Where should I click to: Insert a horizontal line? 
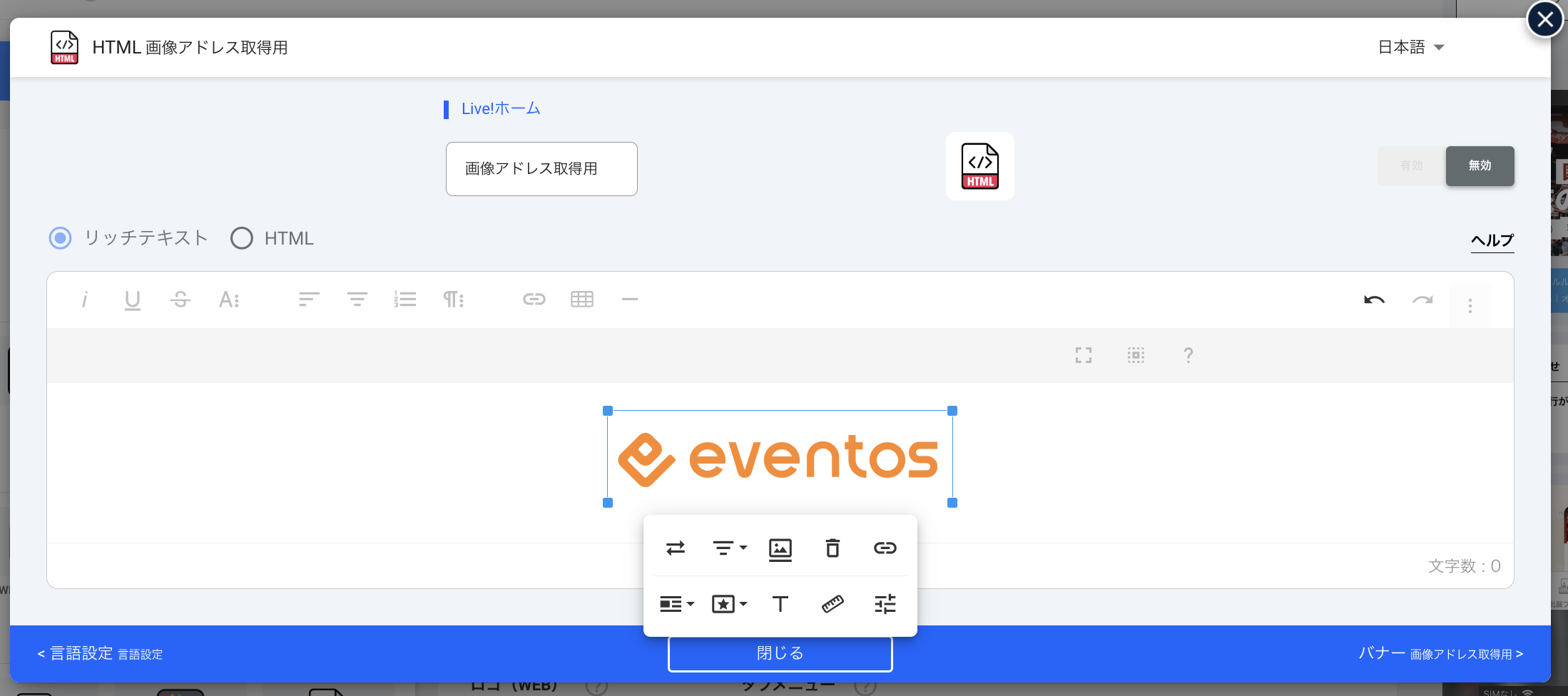click(629, 300)
